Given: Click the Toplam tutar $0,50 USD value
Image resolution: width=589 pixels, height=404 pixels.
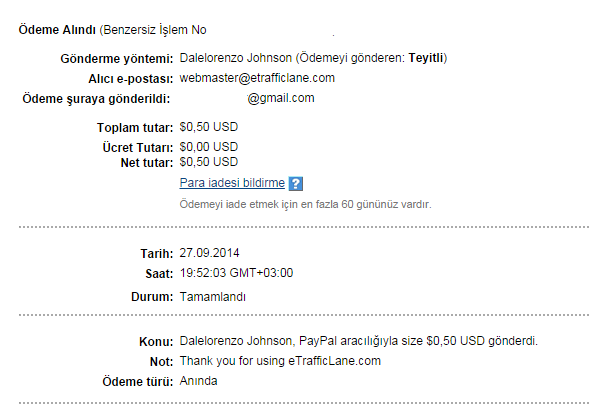Looking at the screenshot, I should 208,127.
